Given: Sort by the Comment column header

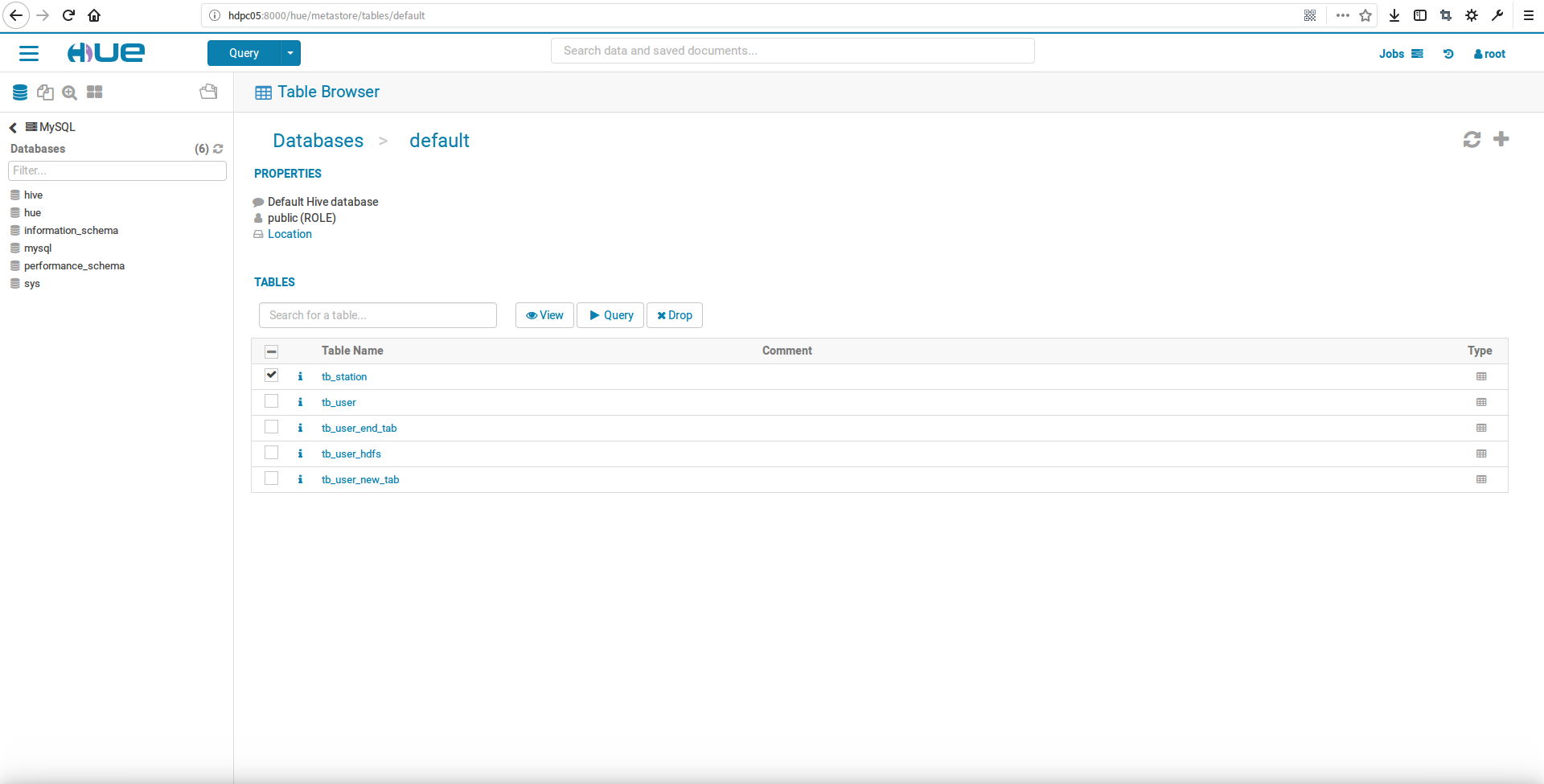Looking at the screenshot, I should coord(787,351).
